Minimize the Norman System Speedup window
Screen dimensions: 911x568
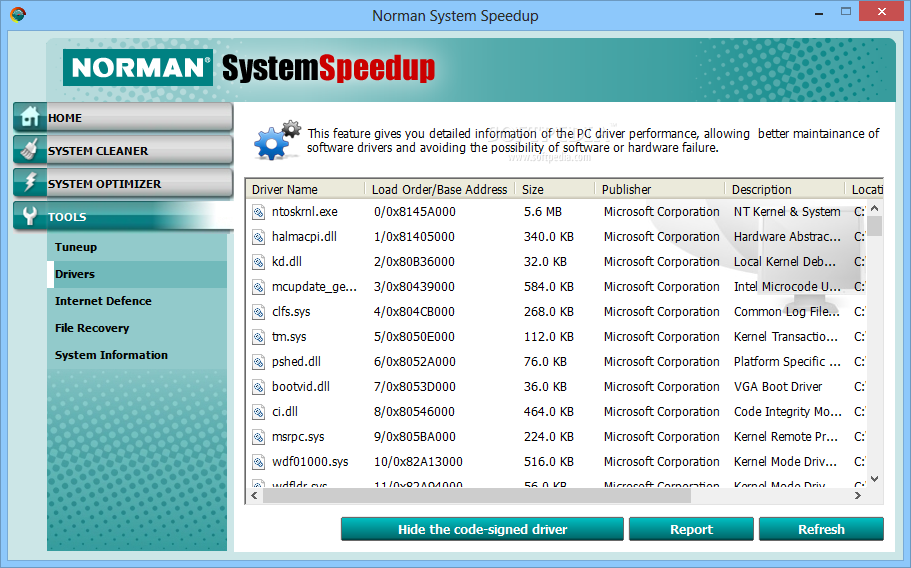[x=819, y=12]
